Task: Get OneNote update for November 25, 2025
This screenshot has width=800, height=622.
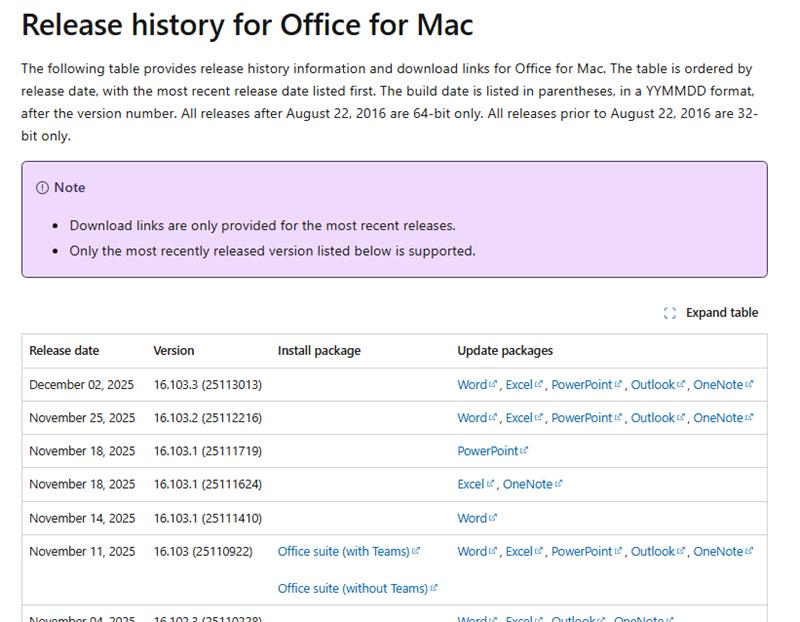Action: point(722,417)
